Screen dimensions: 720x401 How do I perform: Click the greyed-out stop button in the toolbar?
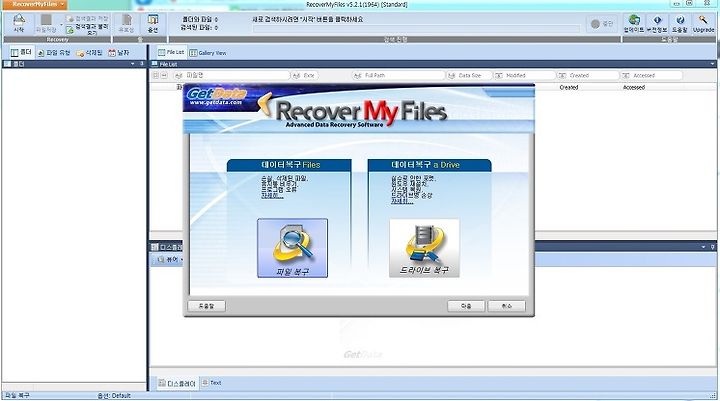pyautogui.click(x=602, y=23)
